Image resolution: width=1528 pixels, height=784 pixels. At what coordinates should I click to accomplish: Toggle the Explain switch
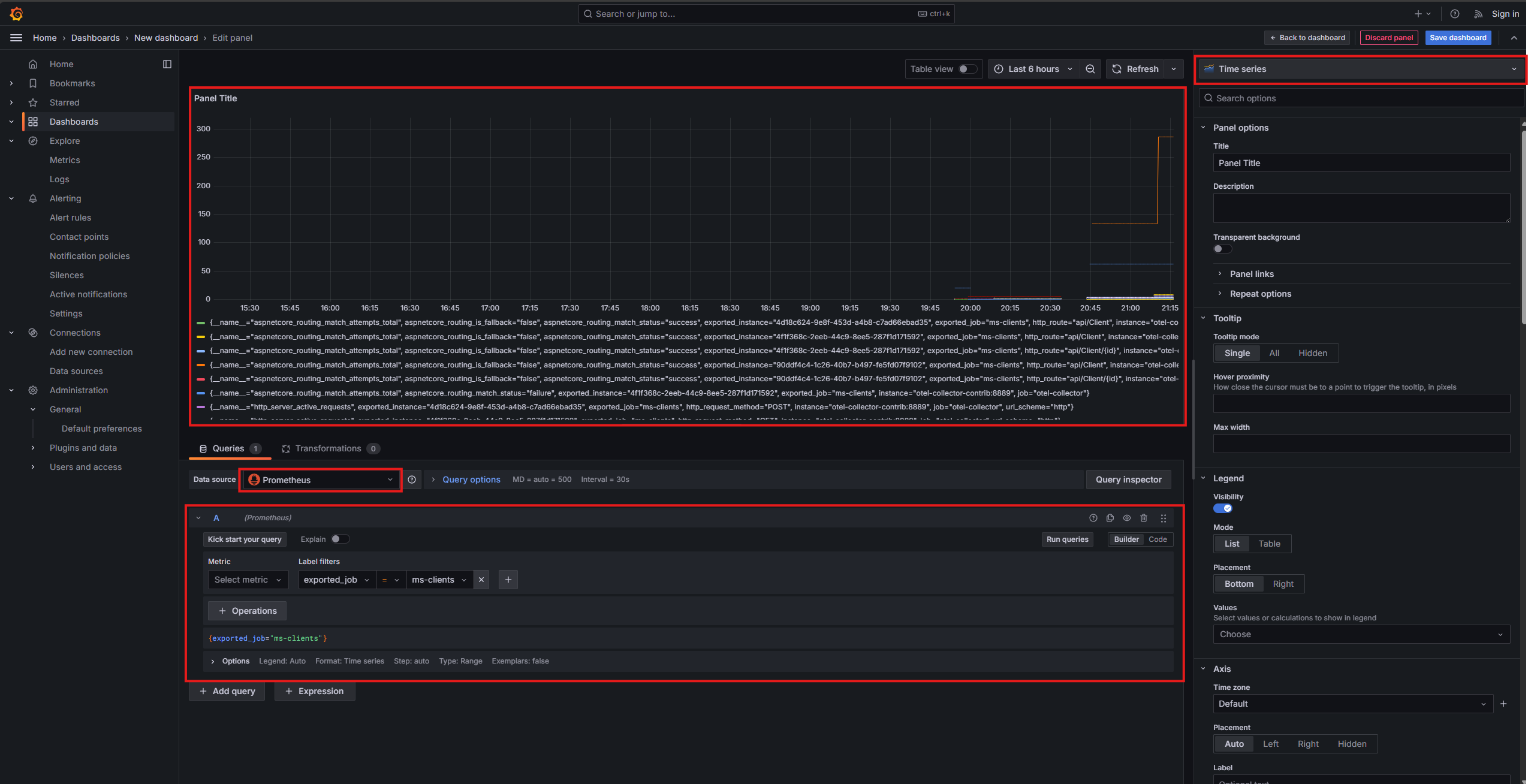click(x=340, y=539)
